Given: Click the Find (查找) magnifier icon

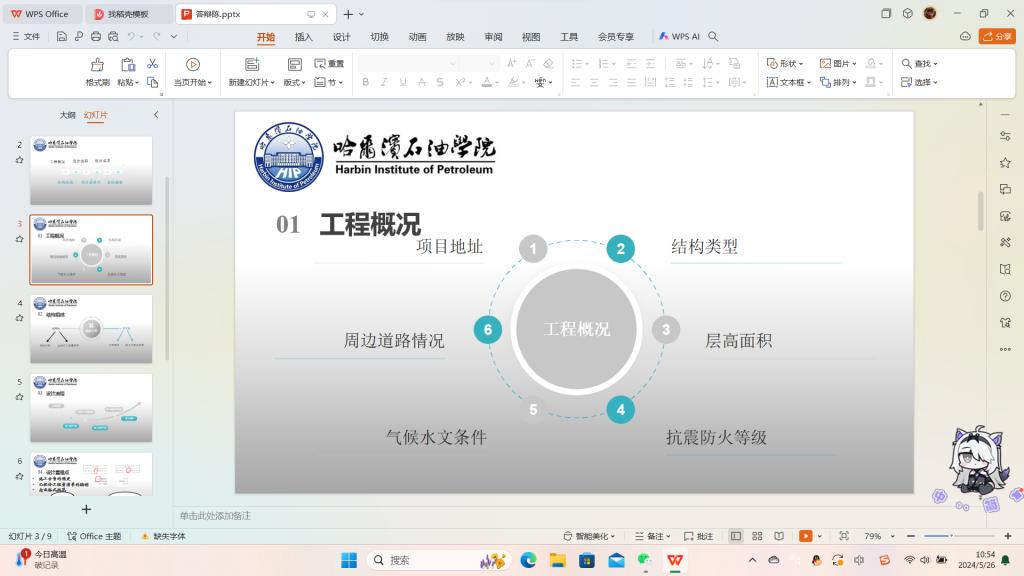Looking at the screenshot, I should tap(907, 63).
